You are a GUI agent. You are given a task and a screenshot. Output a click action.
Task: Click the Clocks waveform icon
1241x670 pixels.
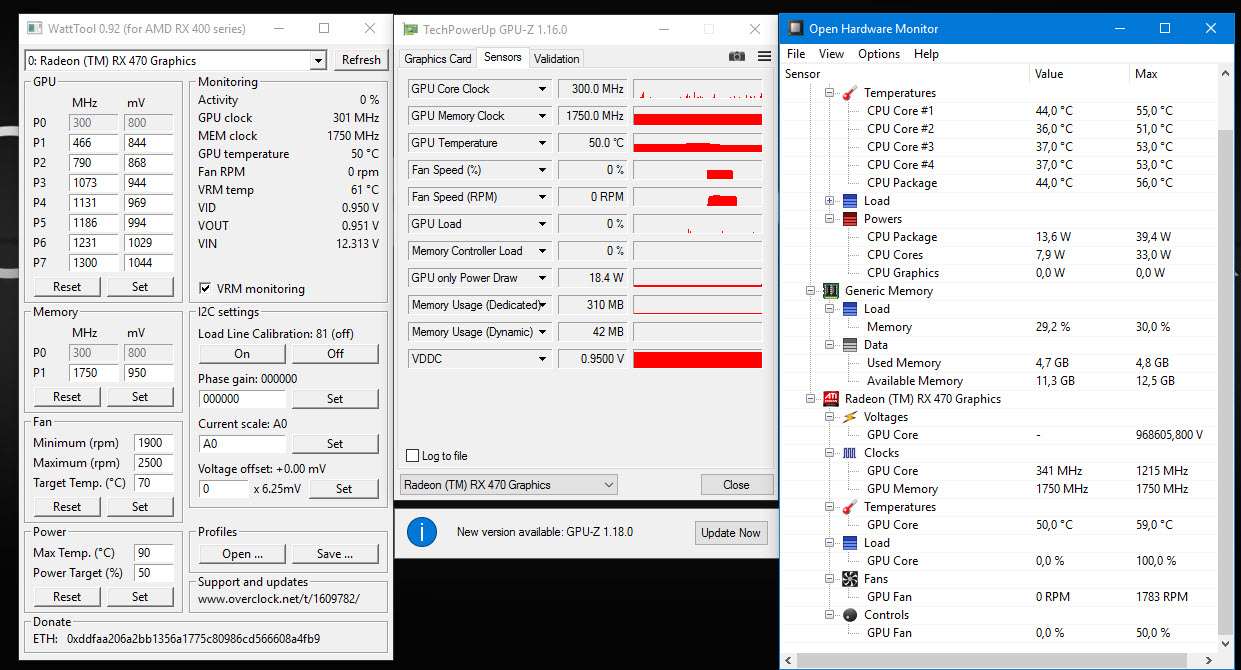point(849,453)
